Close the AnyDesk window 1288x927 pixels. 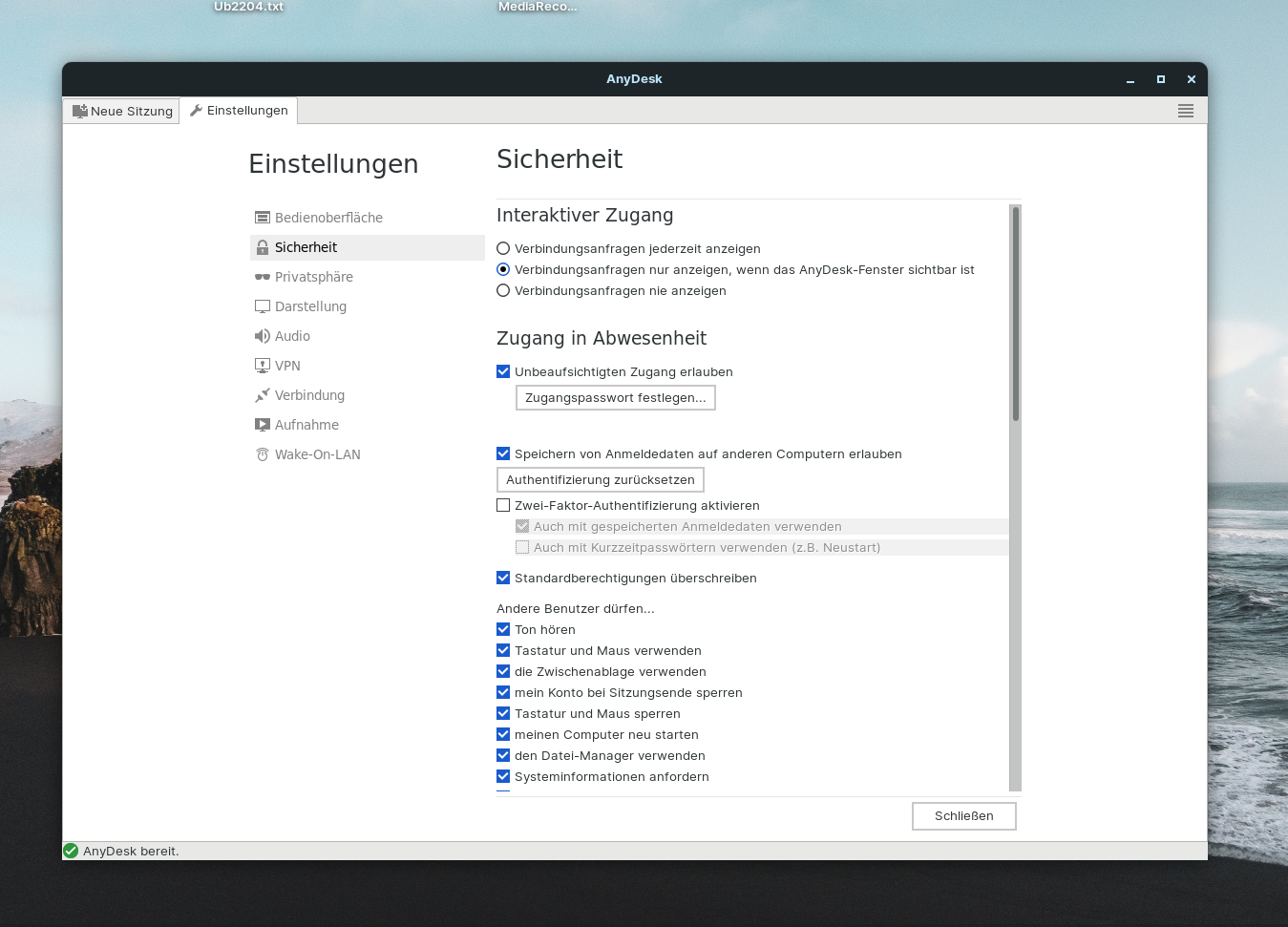(x=1192, y=79)
